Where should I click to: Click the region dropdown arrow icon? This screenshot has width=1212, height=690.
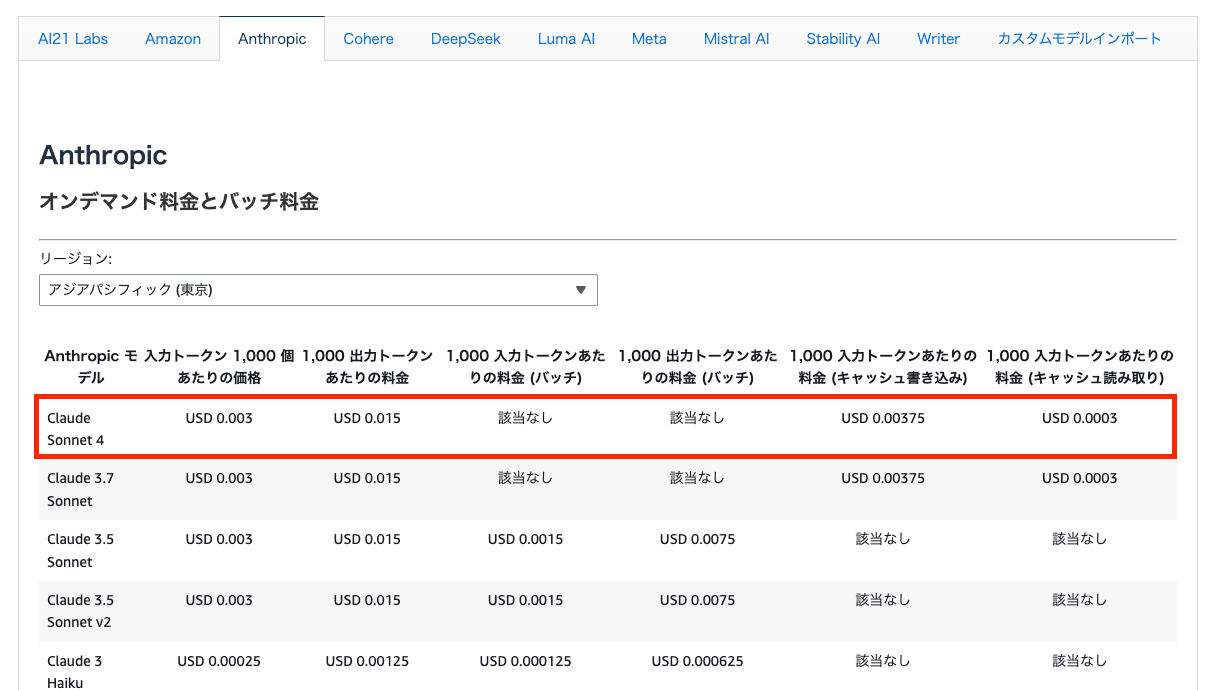(x=581, y=290)
